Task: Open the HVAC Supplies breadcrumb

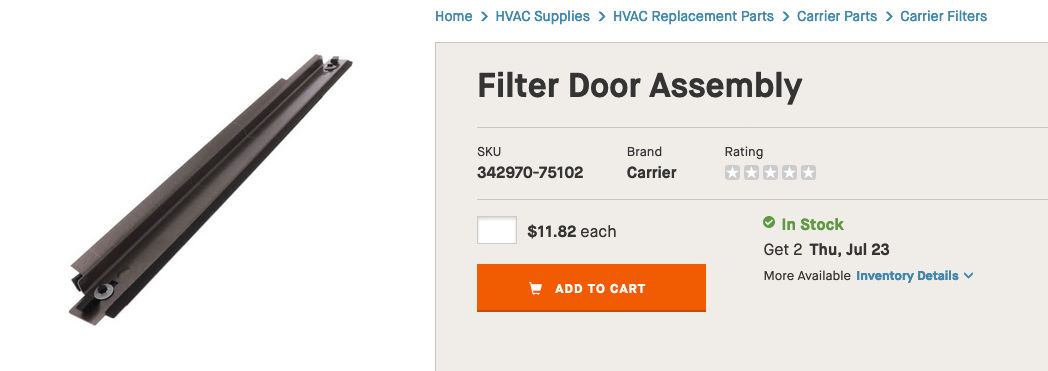Action: pyautogui.click(x=542, y=16)
